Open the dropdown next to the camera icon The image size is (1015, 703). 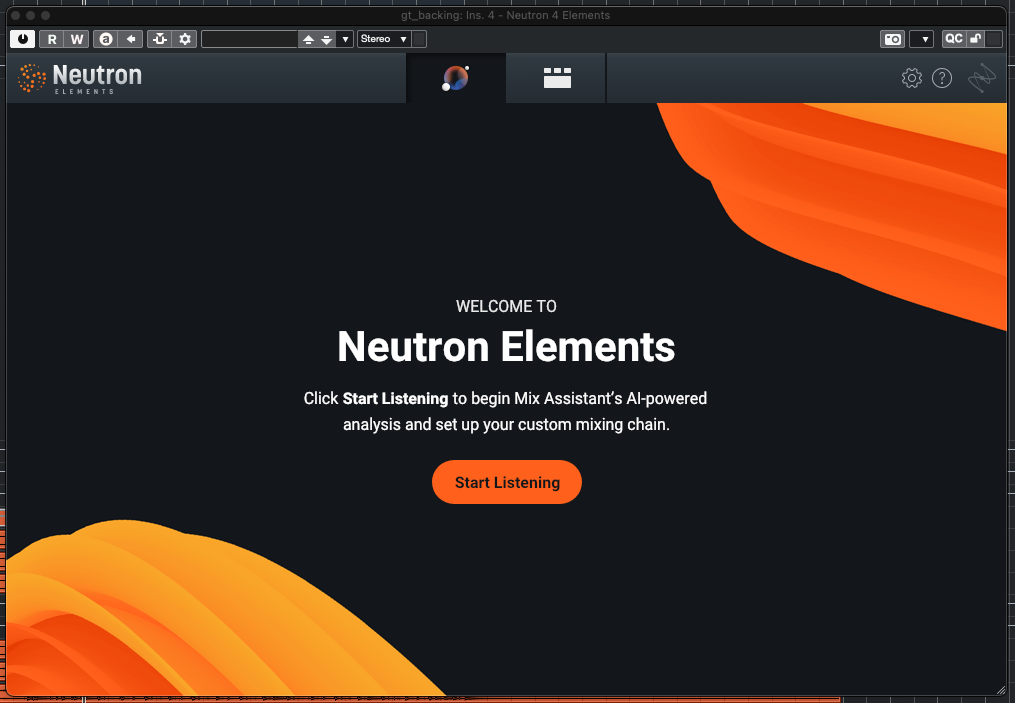(924, 39)
